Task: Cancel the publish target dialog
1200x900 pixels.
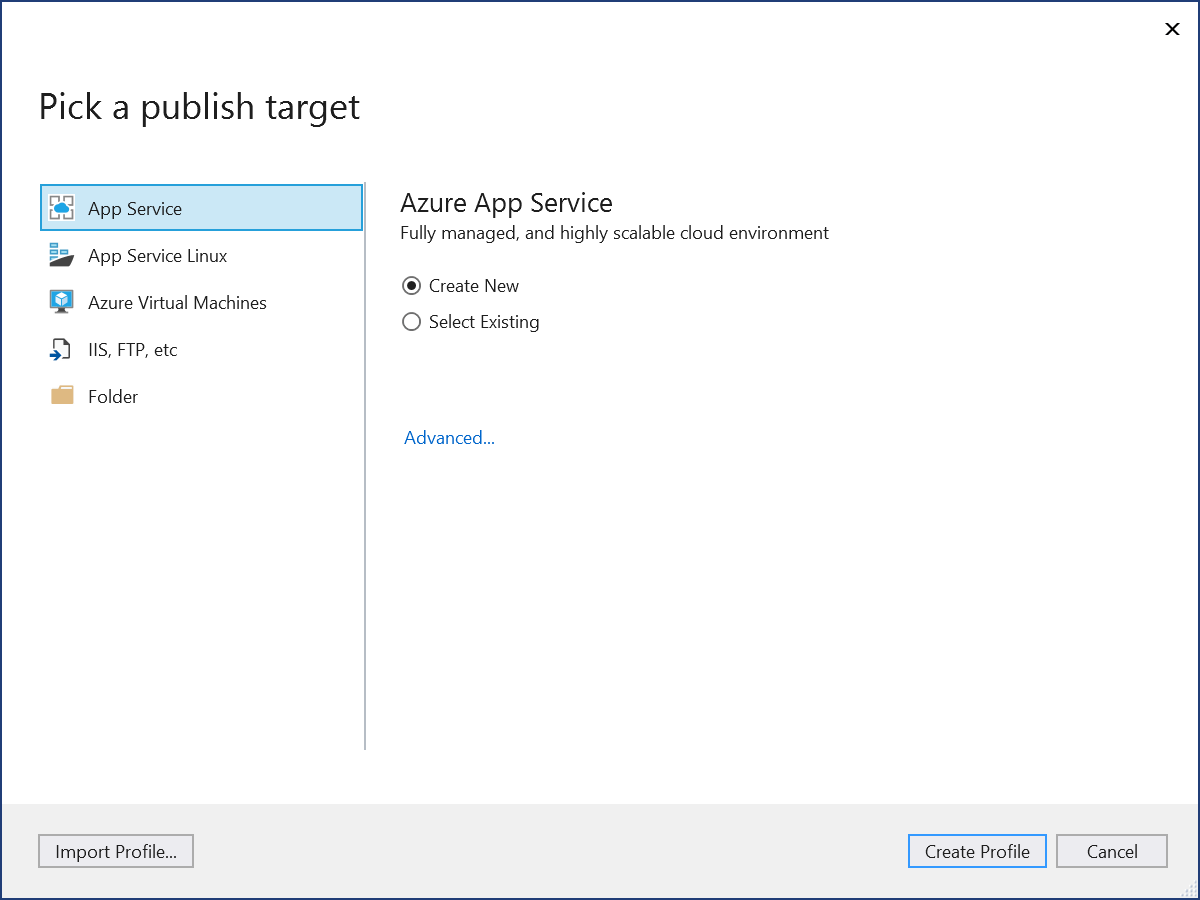Action: pyautogui.click(x=1111, y=851)
